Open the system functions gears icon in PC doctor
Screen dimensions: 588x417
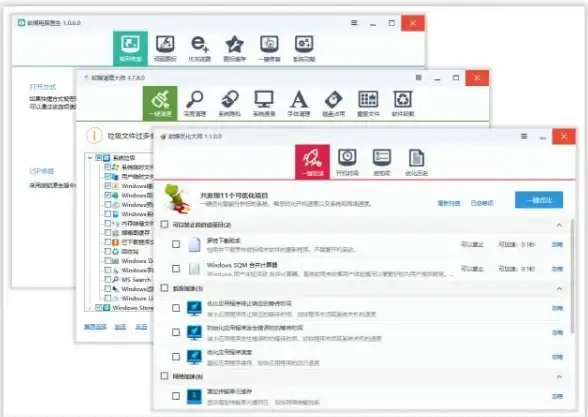304,48
